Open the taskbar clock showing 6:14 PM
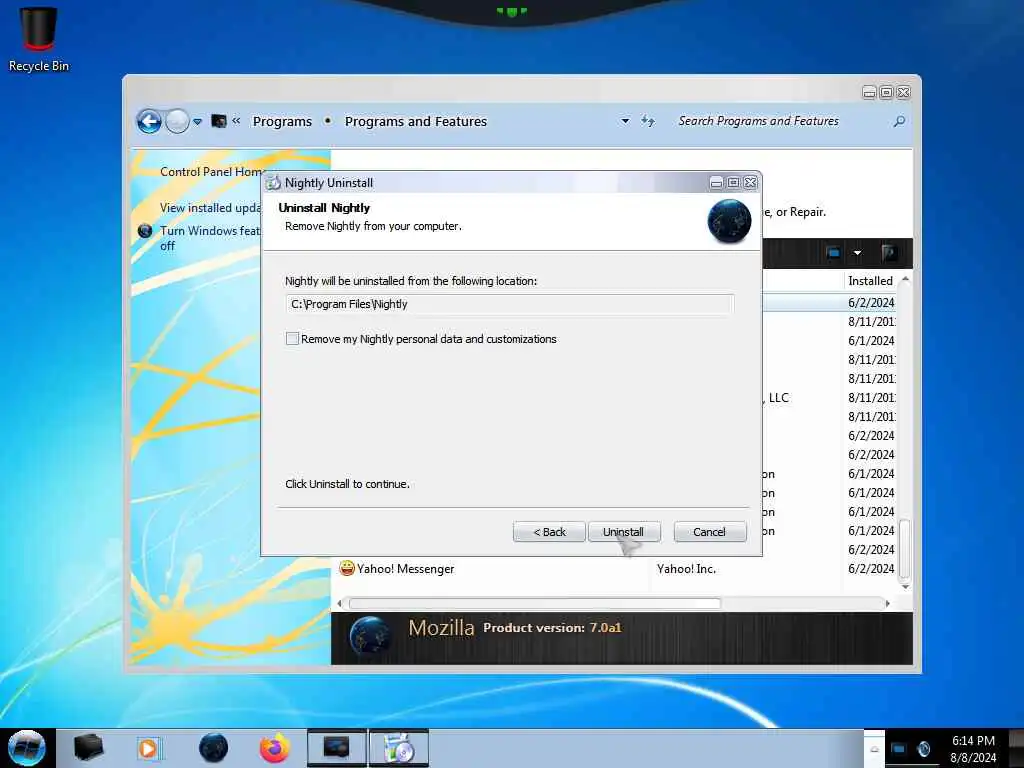This screenshot has width=1024, height=768. tap(973, 749)
